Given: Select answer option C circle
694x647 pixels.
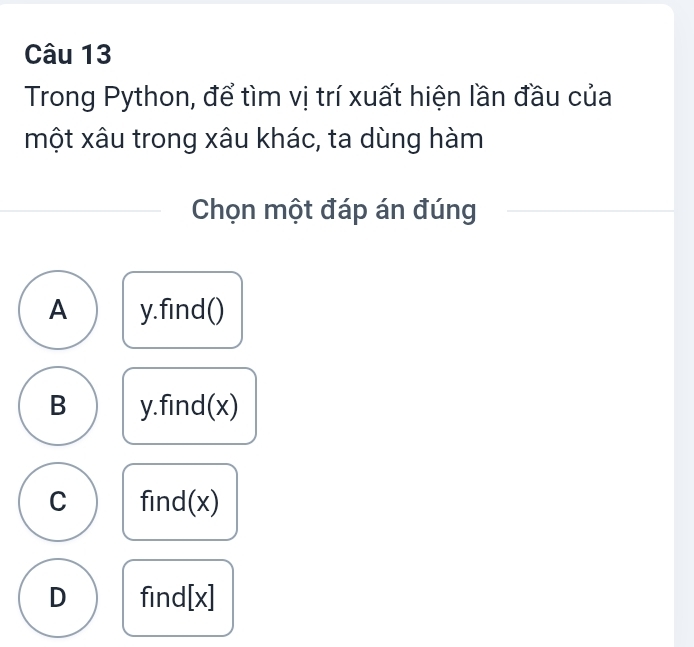Looking at the screenshot, I should tap(59, 502).
